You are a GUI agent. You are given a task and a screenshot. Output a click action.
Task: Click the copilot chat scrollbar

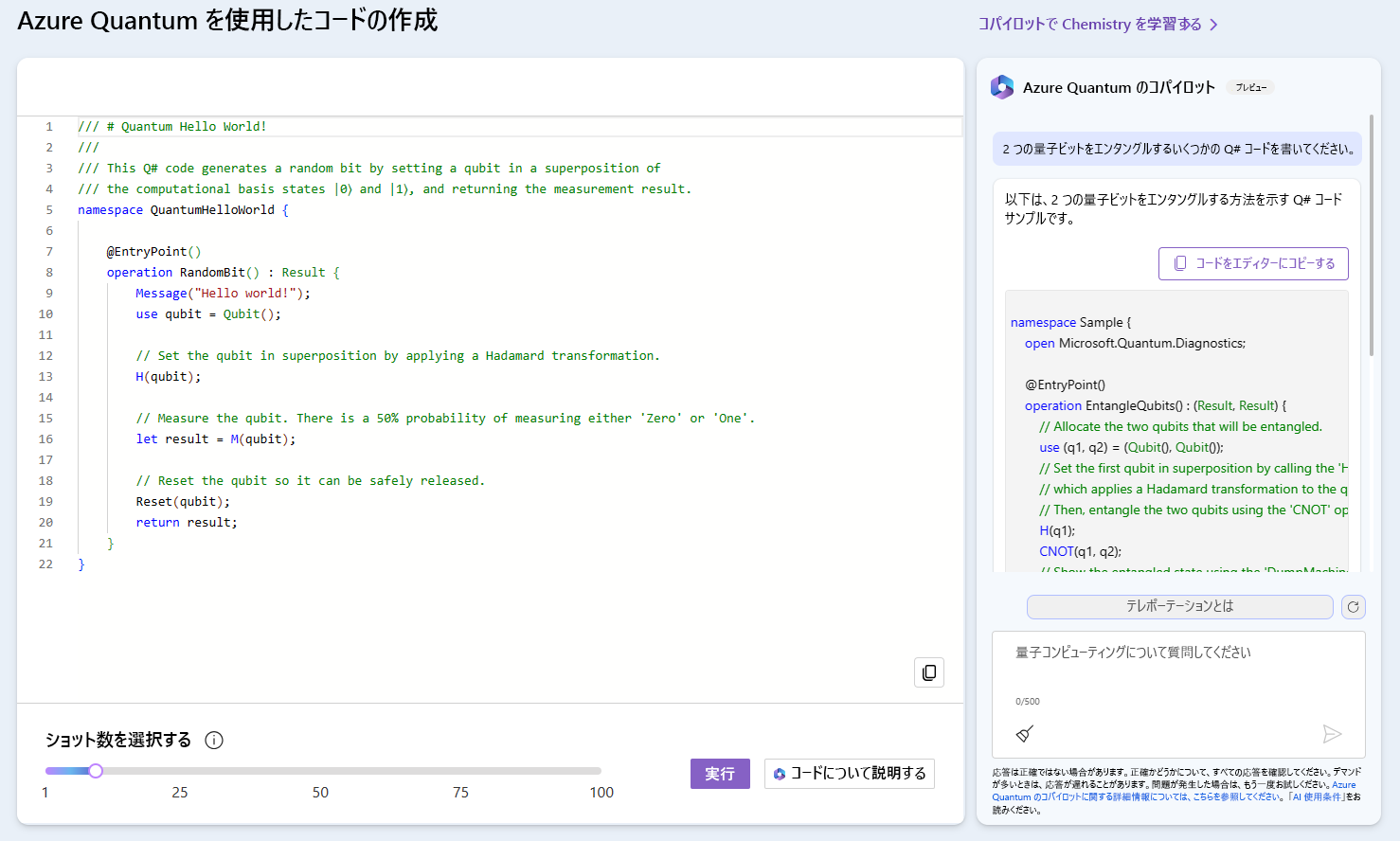1372,237
